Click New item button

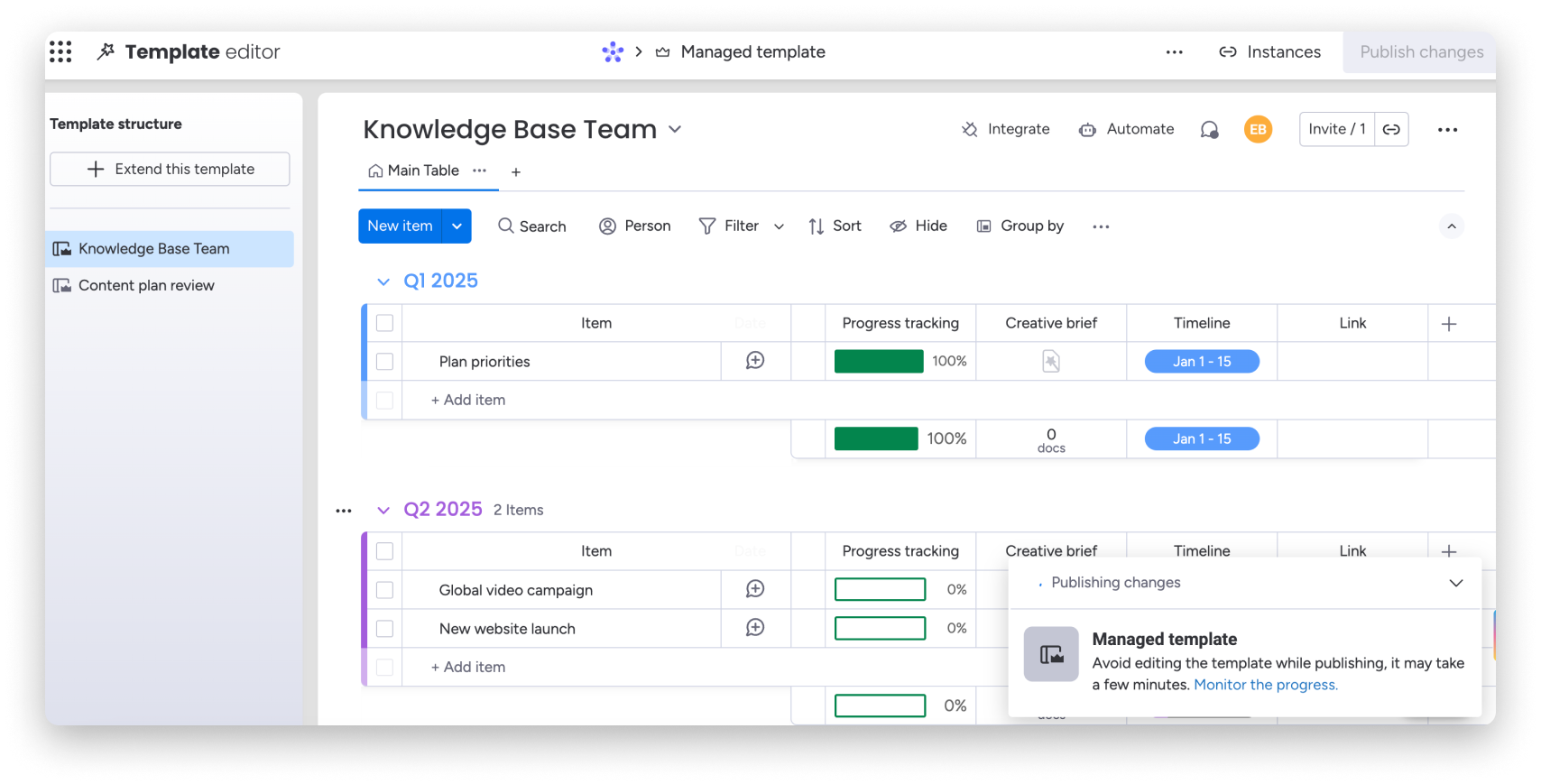[x=400, y=226]
